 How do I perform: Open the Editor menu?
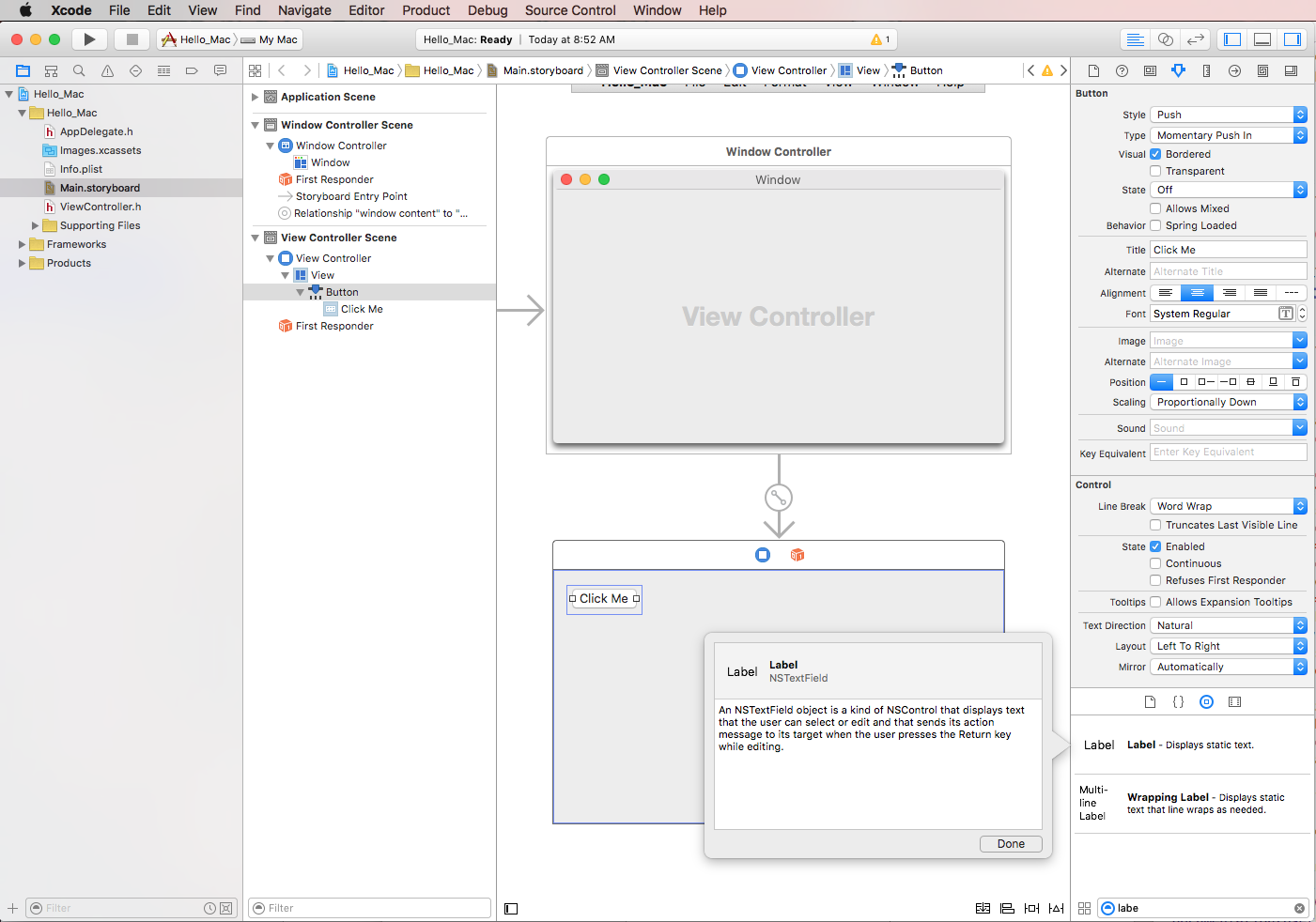point(366,10)
